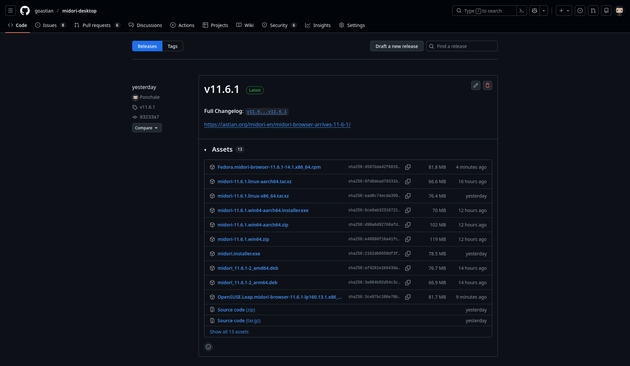Image resolution: width=630 pixels, height=366 pixels.
Task: Switch to the Wiki tab
Action: pos(245,25)
